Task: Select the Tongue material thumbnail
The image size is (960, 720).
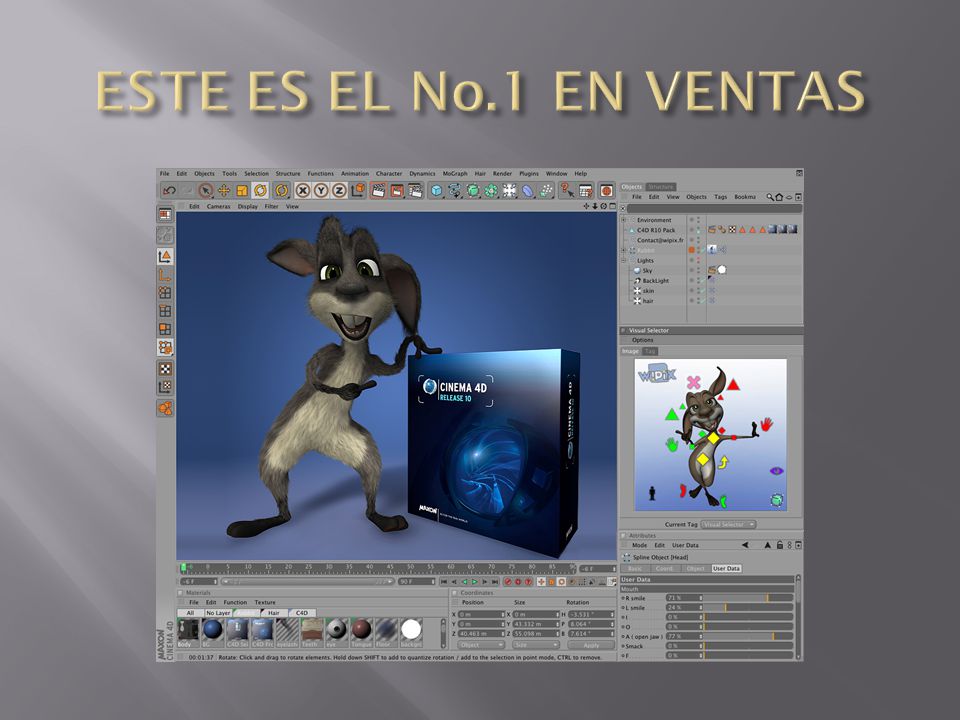Action: point(361,632)
